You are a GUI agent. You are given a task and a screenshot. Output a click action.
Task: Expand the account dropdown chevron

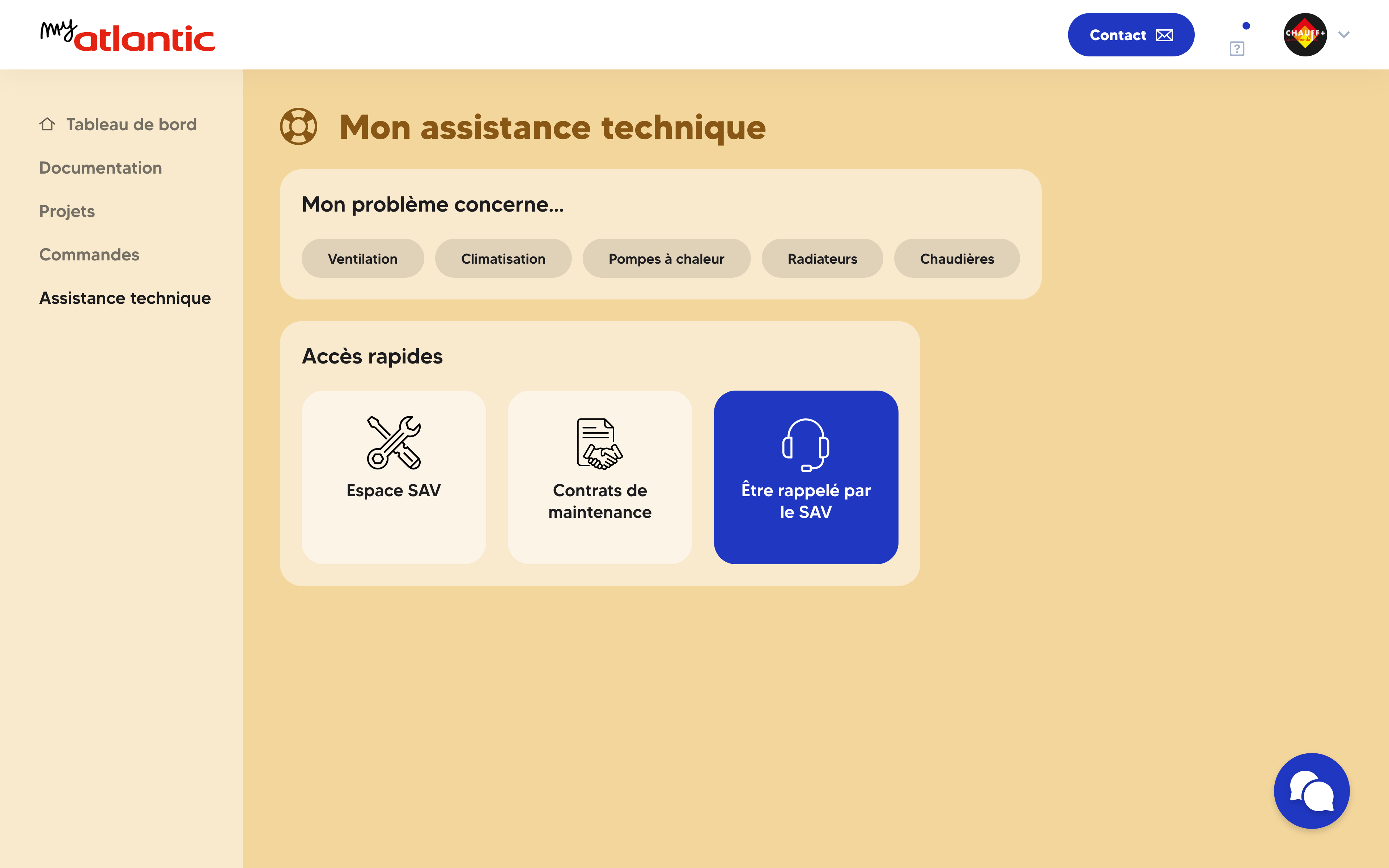[1344, 34]
